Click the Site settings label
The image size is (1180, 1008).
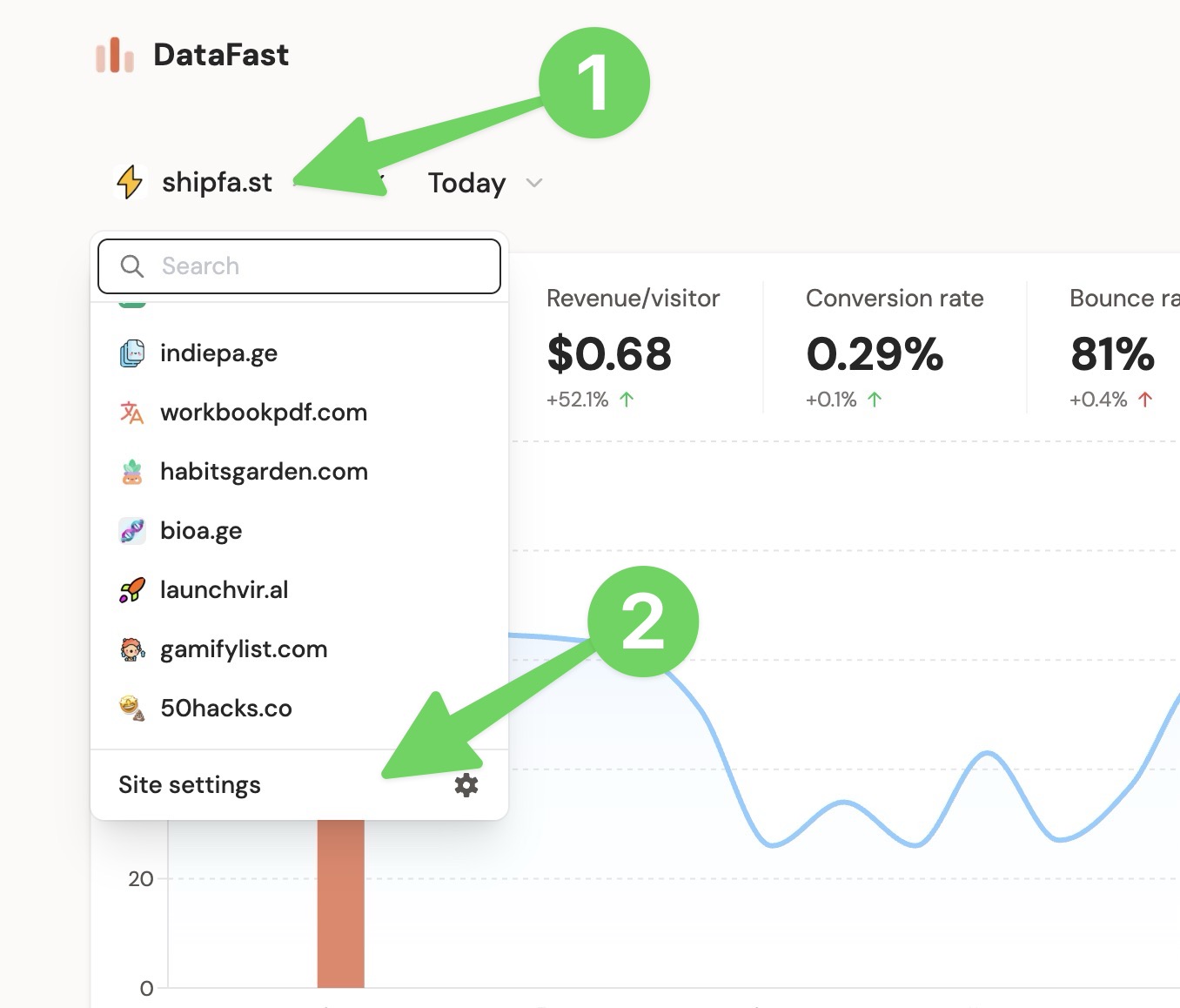coord(190,785)
